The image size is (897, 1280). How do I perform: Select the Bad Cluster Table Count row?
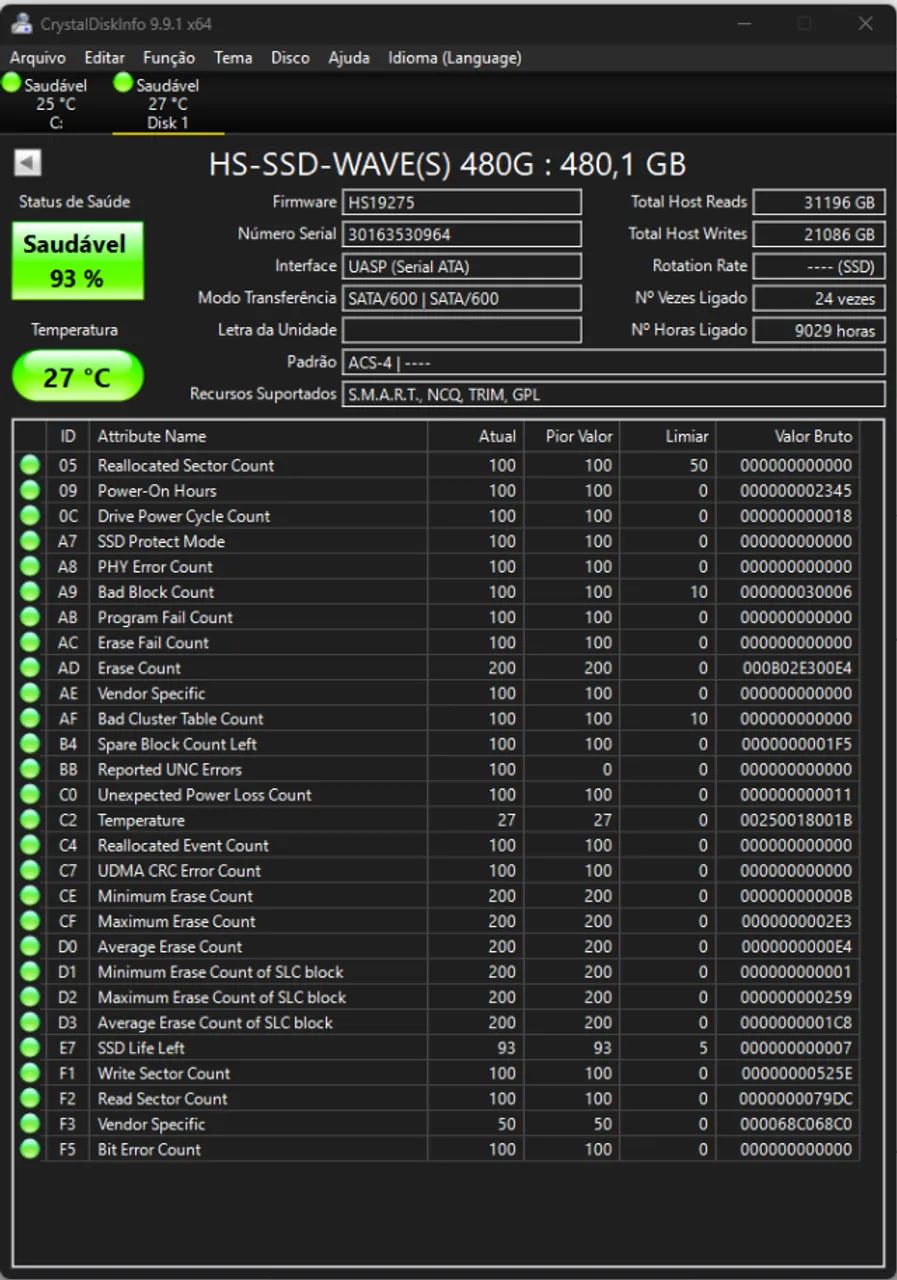(x=437, y=719)
